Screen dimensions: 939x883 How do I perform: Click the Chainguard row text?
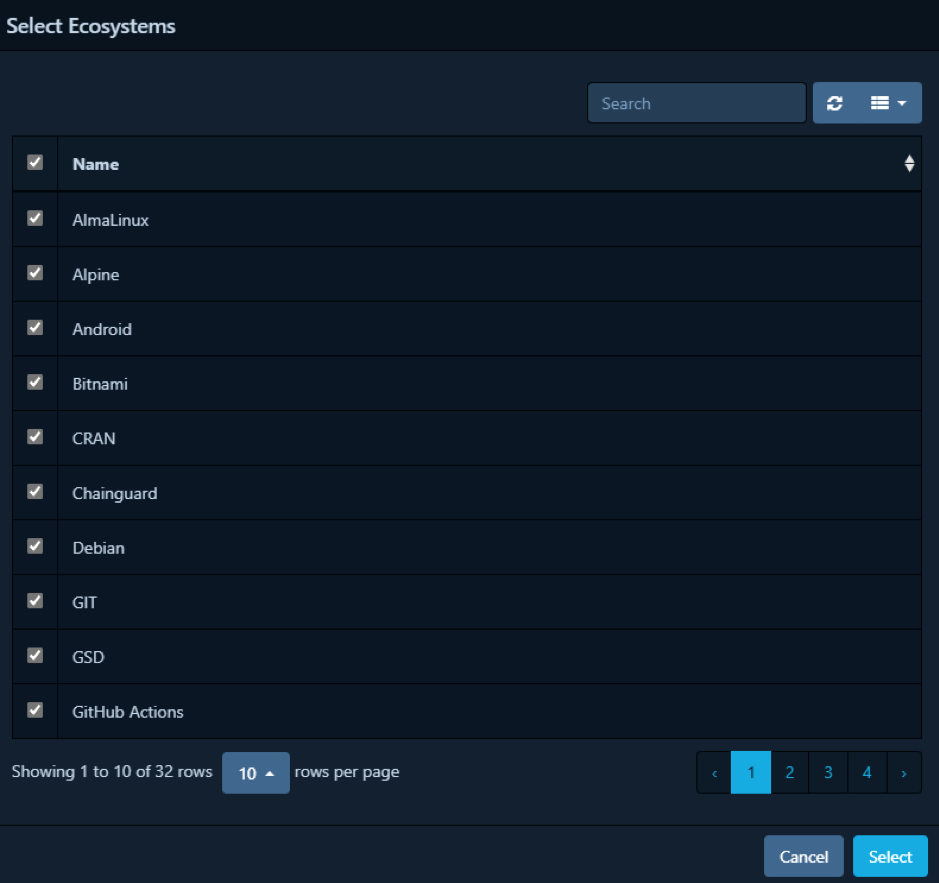pos(115,494)
